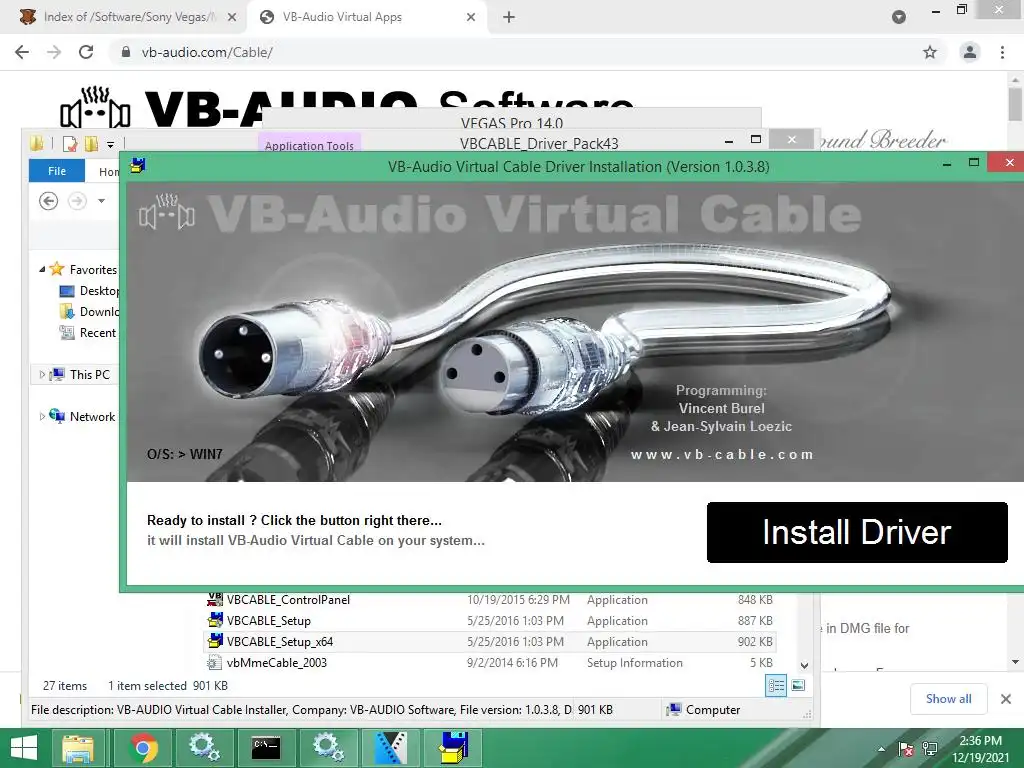Go forward in Chrome browser
This screenshot has height=768, width=1024.
tap(54, 52)
